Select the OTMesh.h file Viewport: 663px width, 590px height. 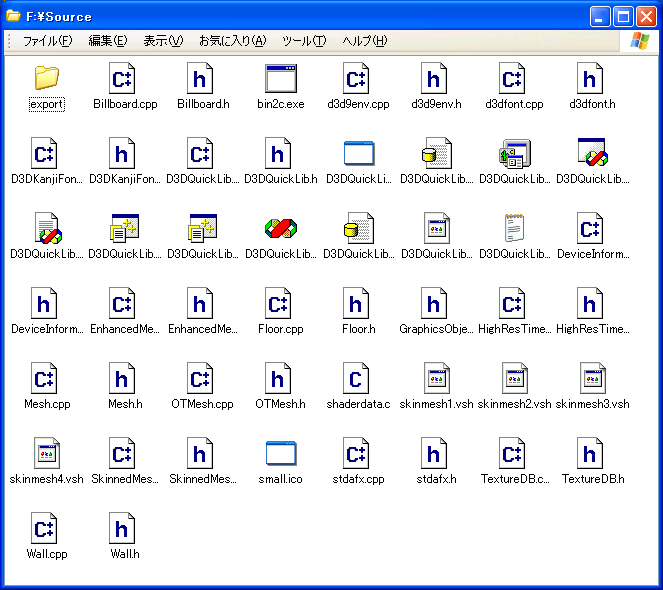[279, 379]
